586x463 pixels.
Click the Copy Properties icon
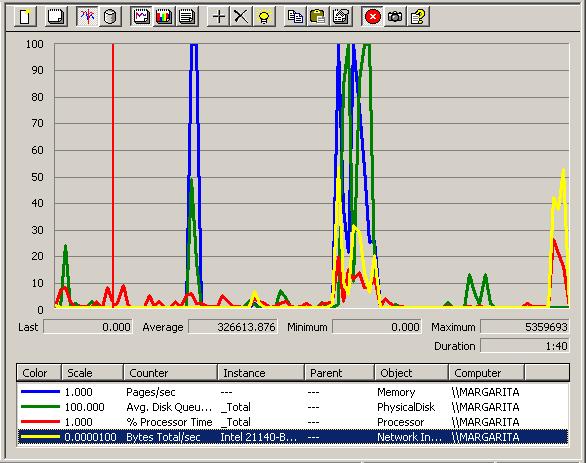(295, 17)
